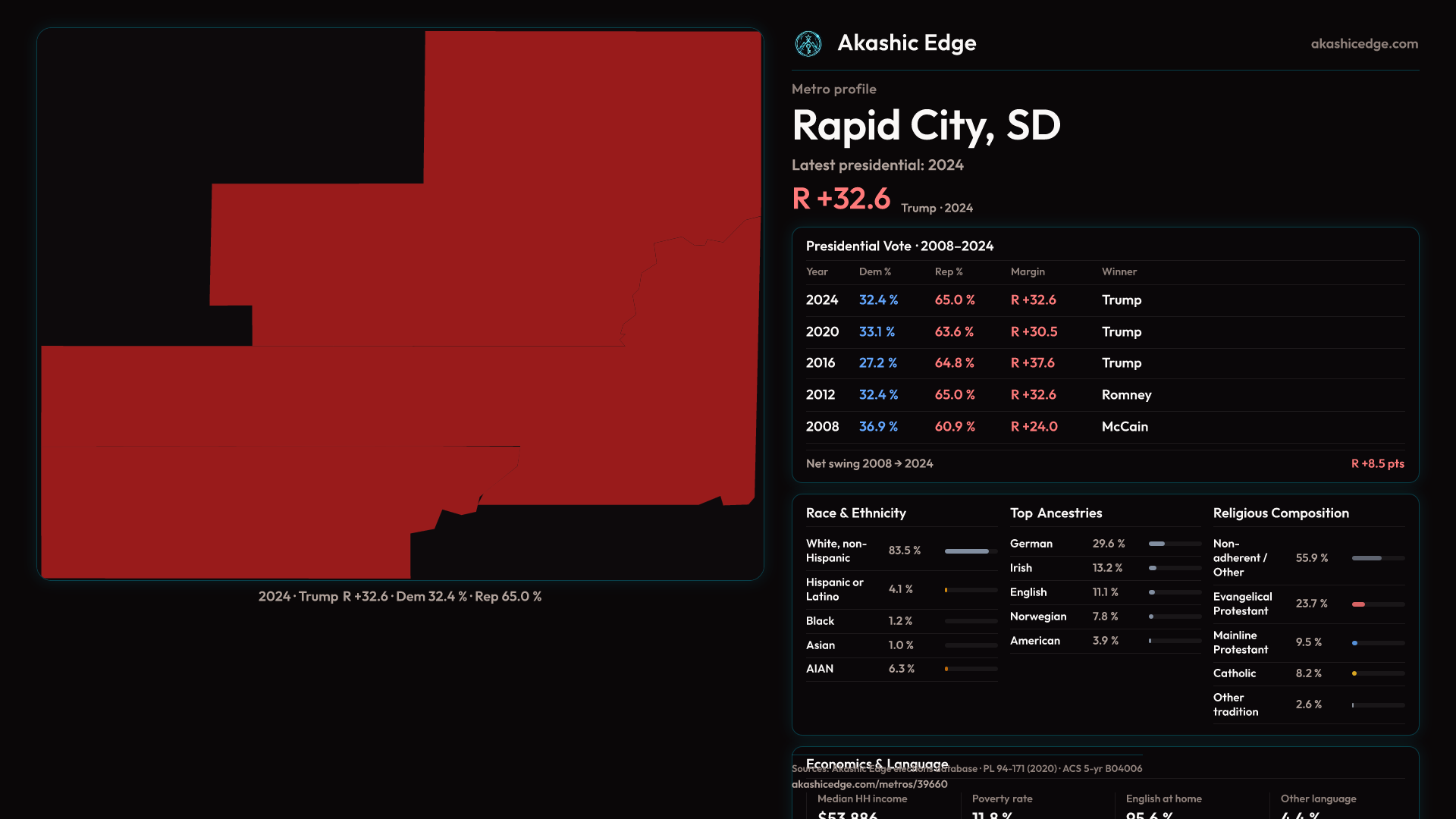This screenshot has width=1456, height=819.
Task: Click the Net swing R +8.5 pts value
Action: 1376,463
